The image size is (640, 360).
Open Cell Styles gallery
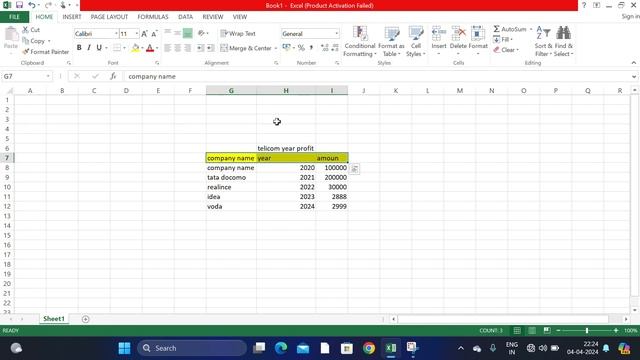point(416,42)
